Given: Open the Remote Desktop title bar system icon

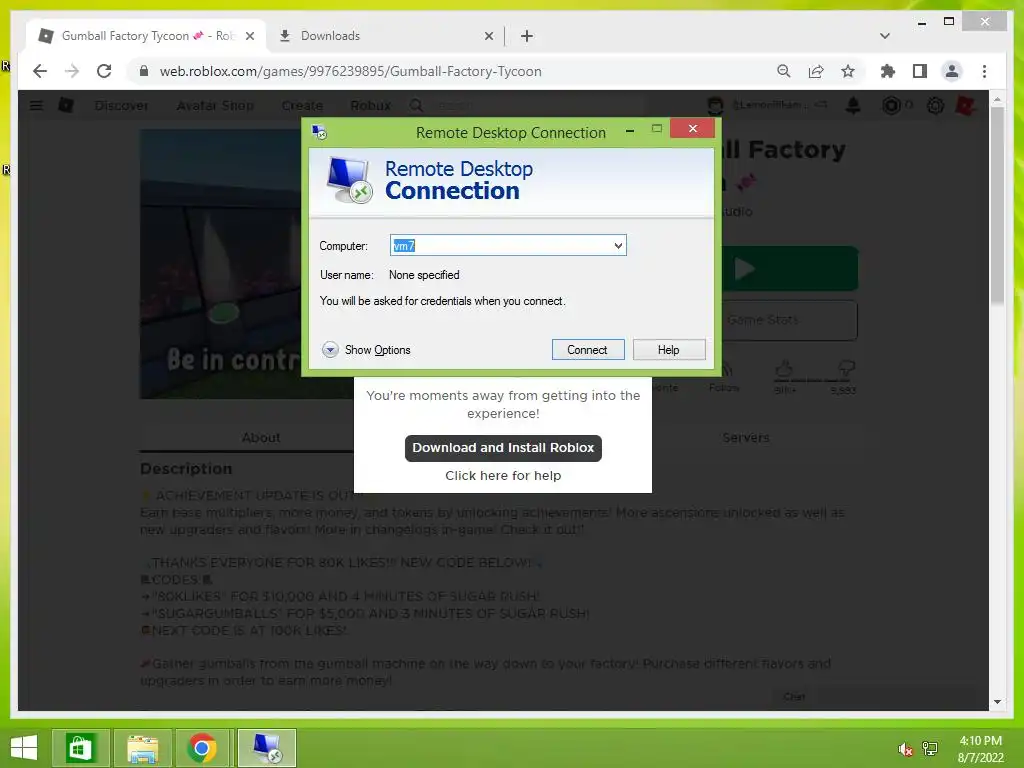Looking at the screenshot, I should (x=319, y=133).
